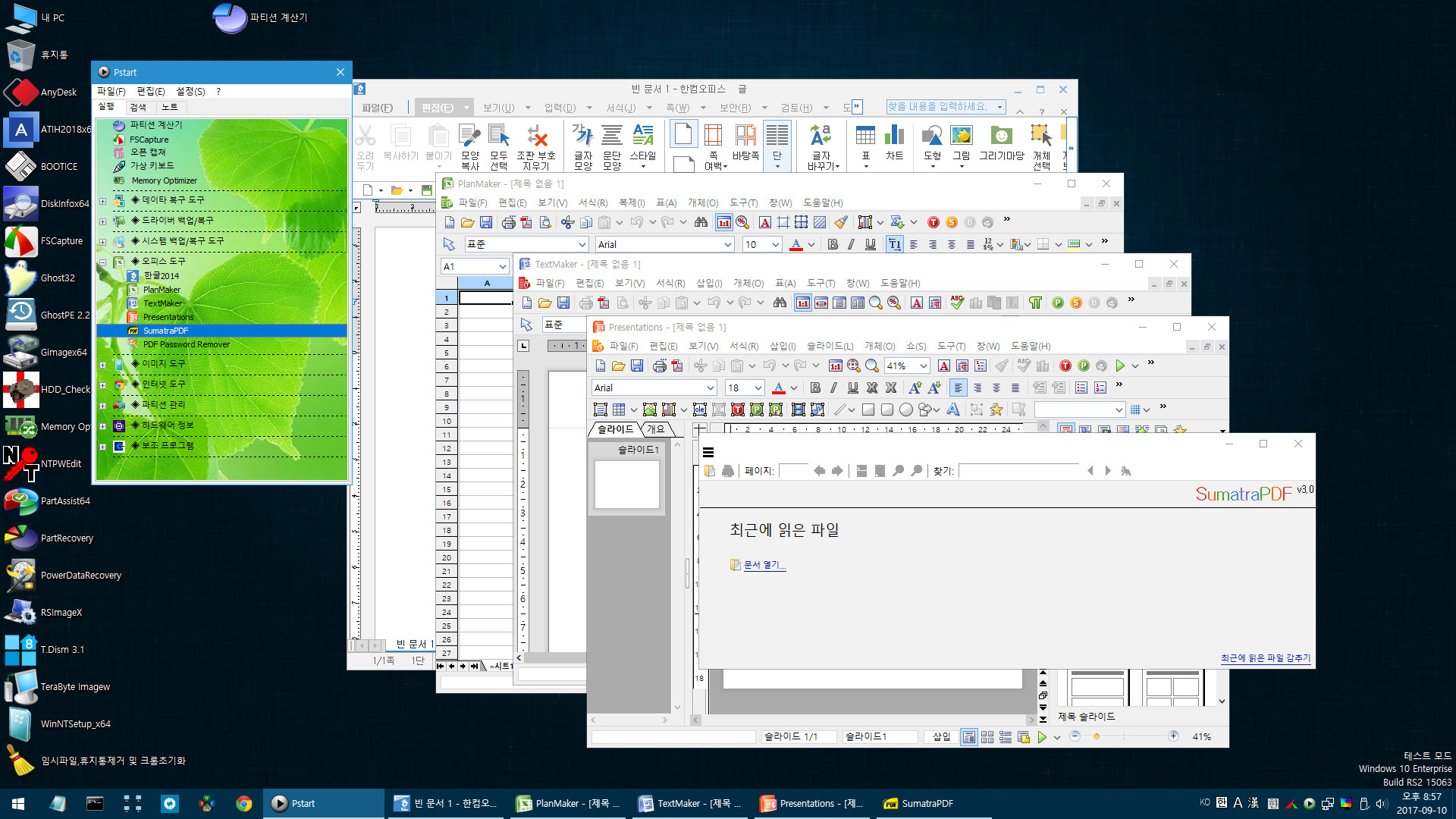Start slideshow with green play icon in Presentations toolbar

[1120, 366]
